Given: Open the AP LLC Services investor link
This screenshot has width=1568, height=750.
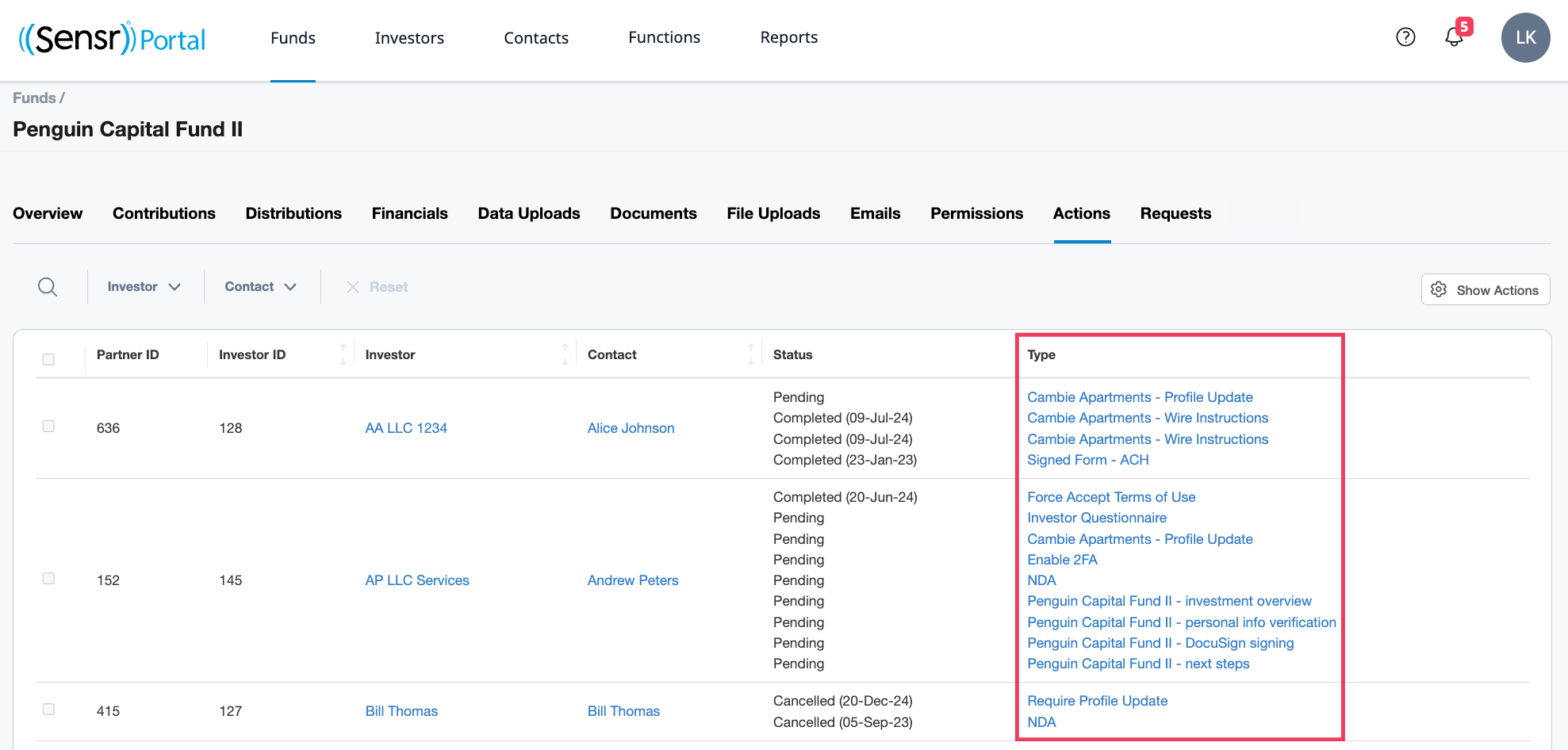Looking at the screenshot, I should coord(417,580).
